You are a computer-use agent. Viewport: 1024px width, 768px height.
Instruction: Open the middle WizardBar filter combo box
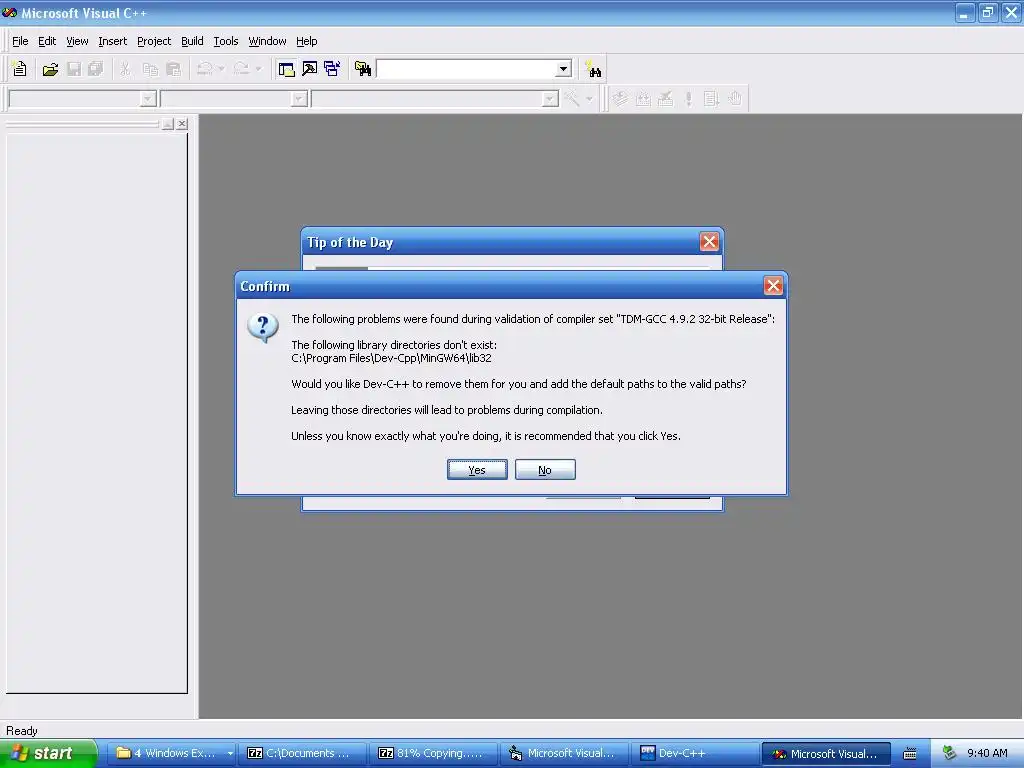[x=234, y=99]
